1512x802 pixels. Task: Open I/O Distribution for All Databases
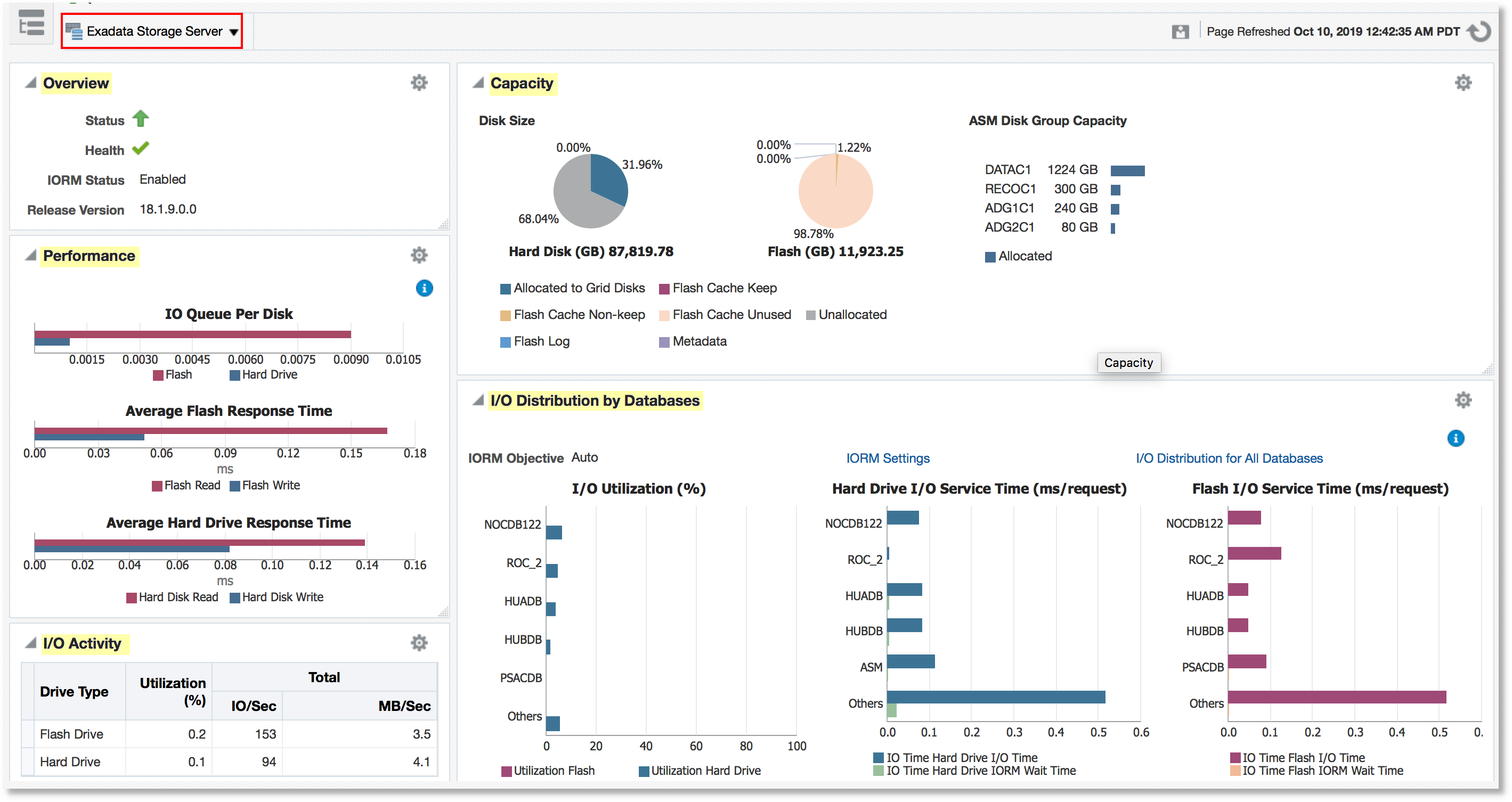click(1229, 458)
